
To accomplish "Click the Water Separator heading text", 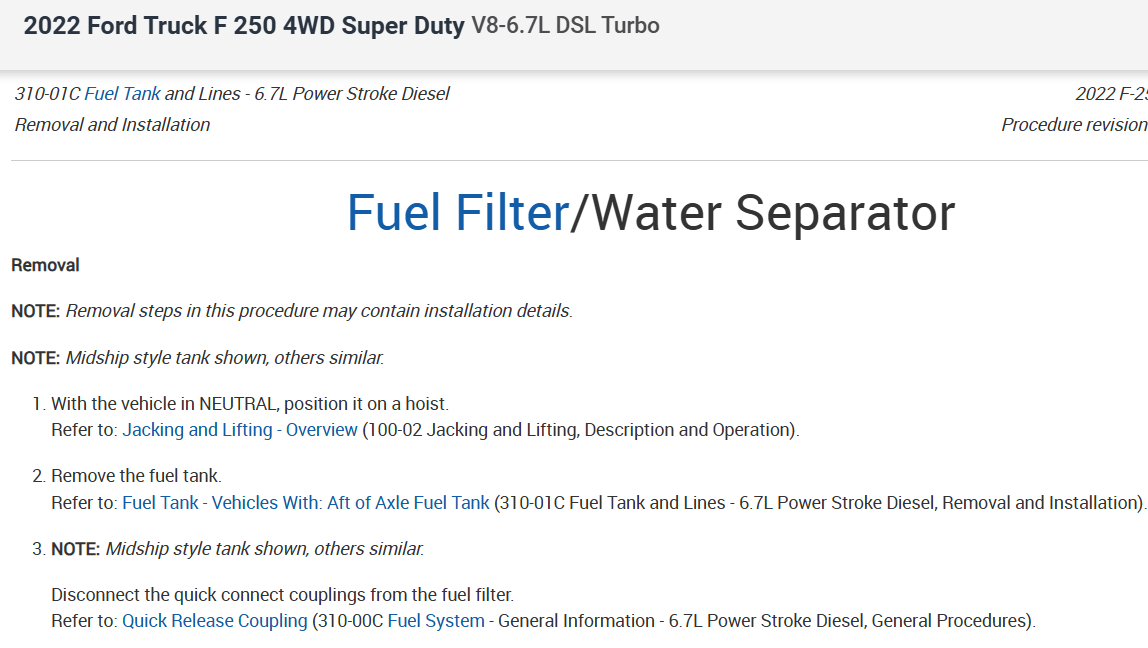I will (x=773, y=213).
